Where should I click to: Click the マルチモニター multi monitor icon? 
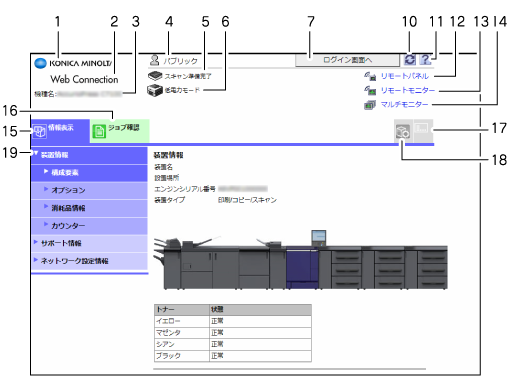tap(370, 105)
